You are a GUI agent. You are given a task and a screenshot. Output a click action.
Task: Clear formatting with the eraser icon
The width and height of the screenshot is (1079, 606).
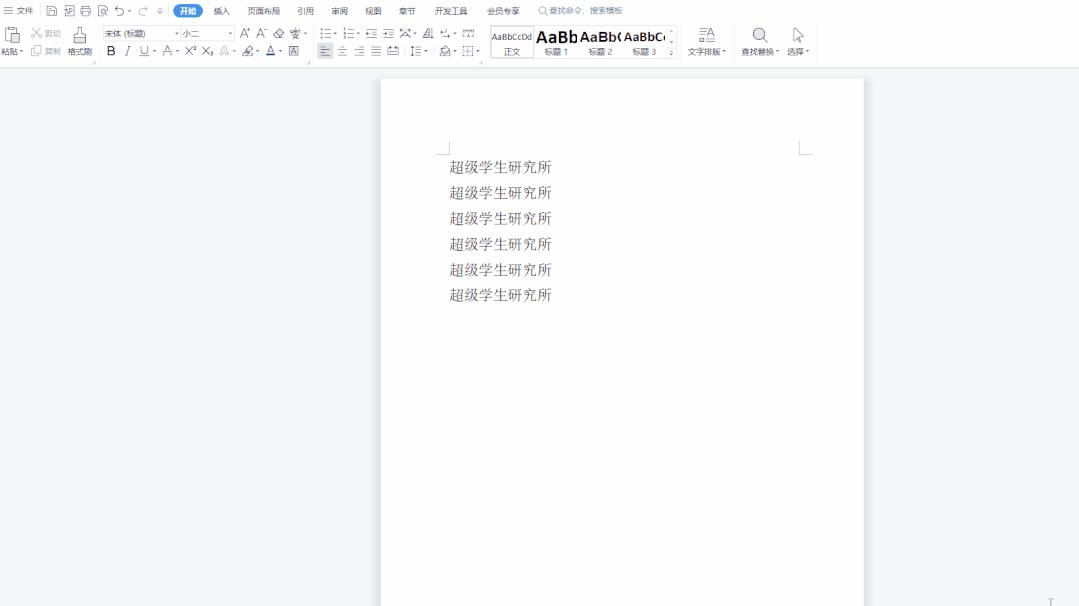click(x=279, y=33)
